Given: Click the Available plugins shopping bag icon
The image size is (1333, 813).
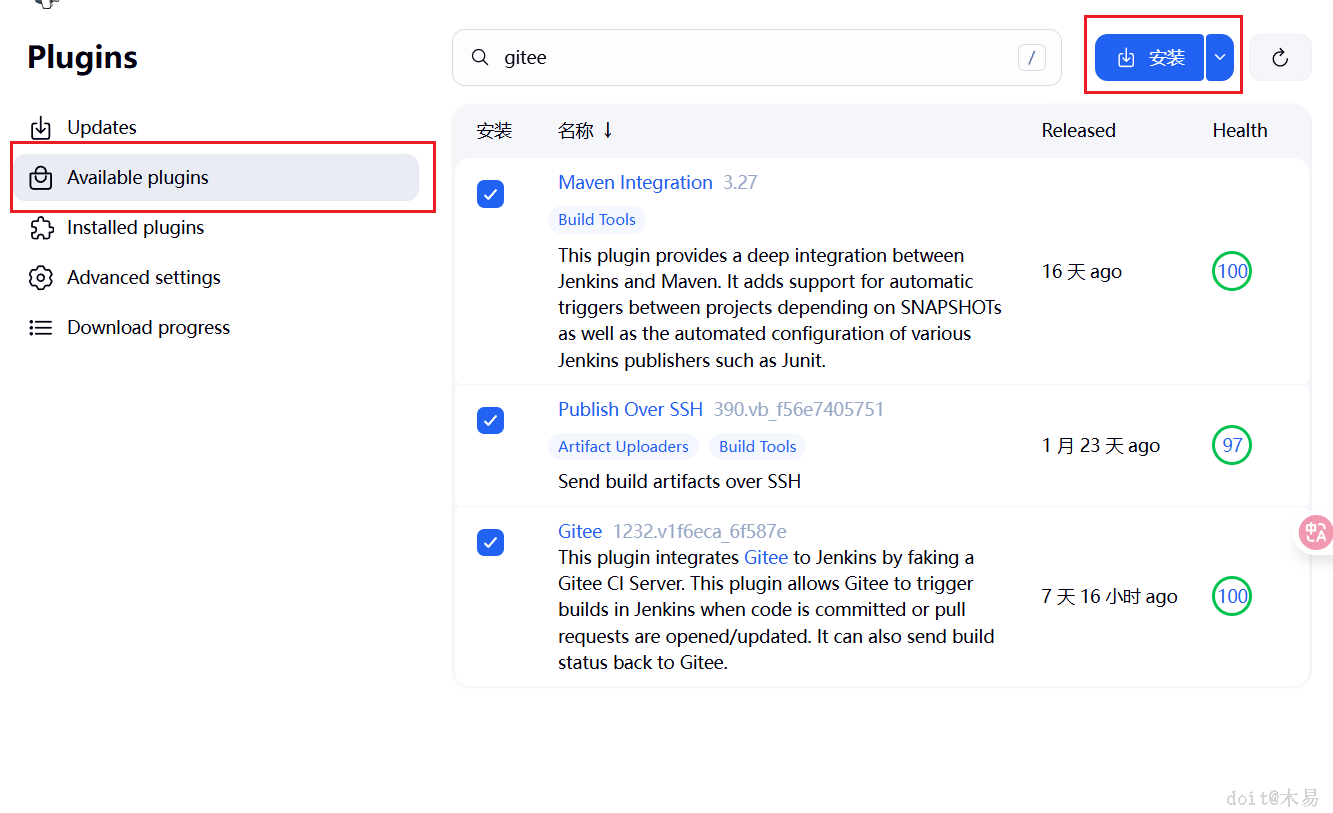Looking at the screenshot, I should coord(40,178).
